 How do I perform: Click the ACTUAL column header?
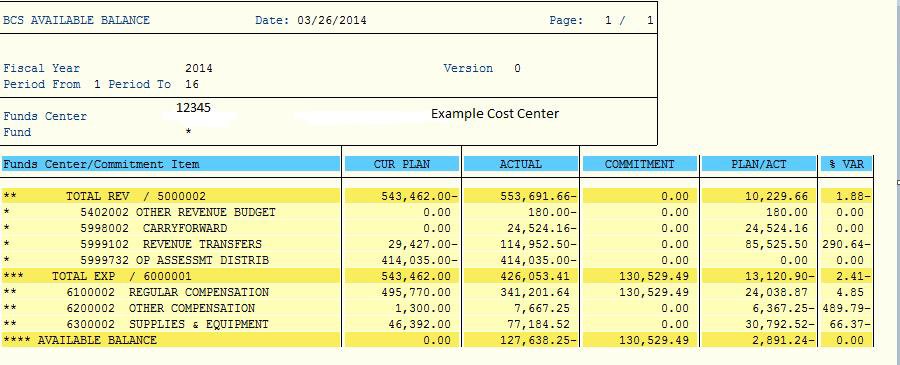pyautogui.click(x=520, y=164)
